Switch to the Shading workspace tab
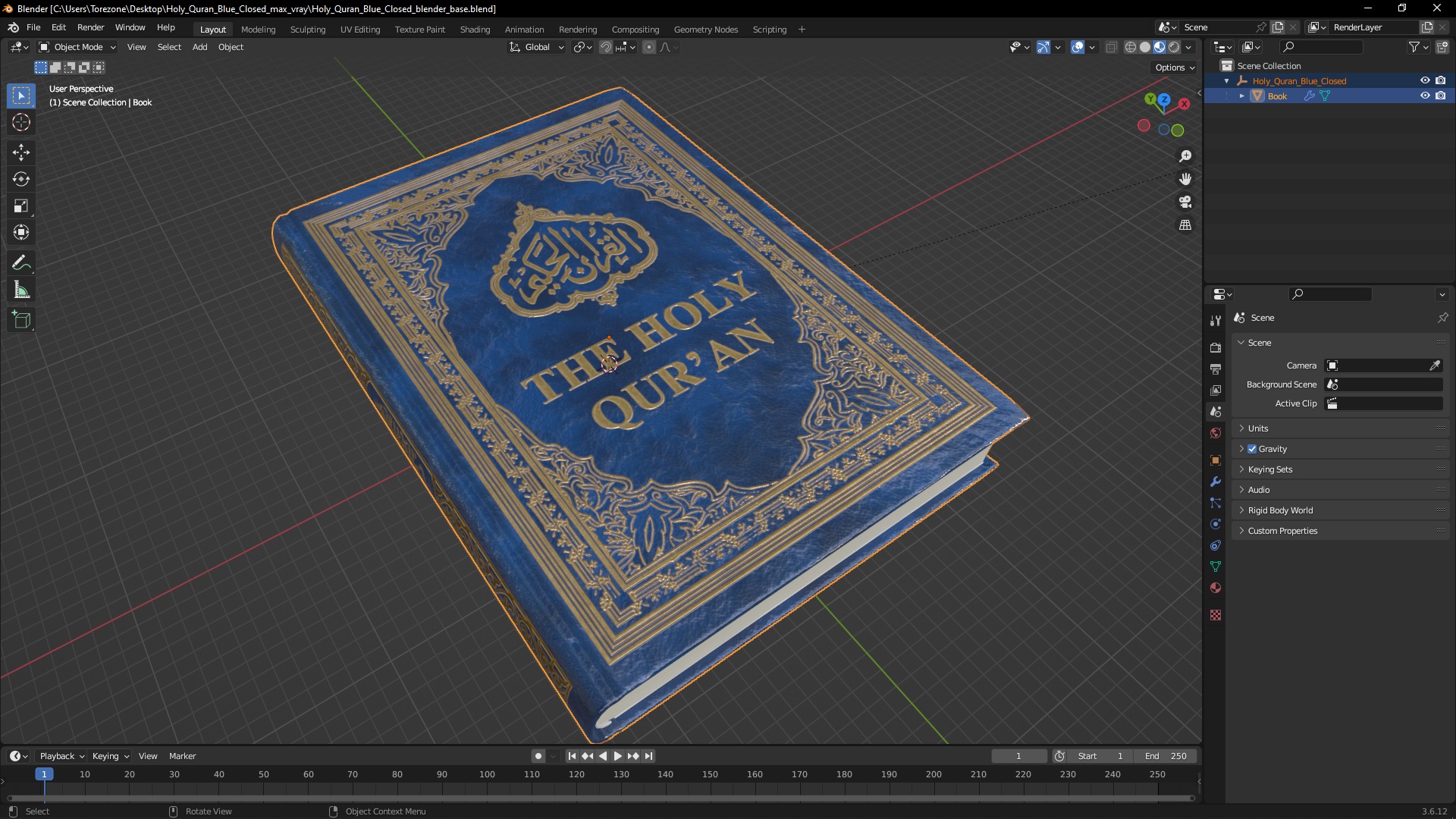The height and width of the screenshot is (819, 1456). point(475,30)
